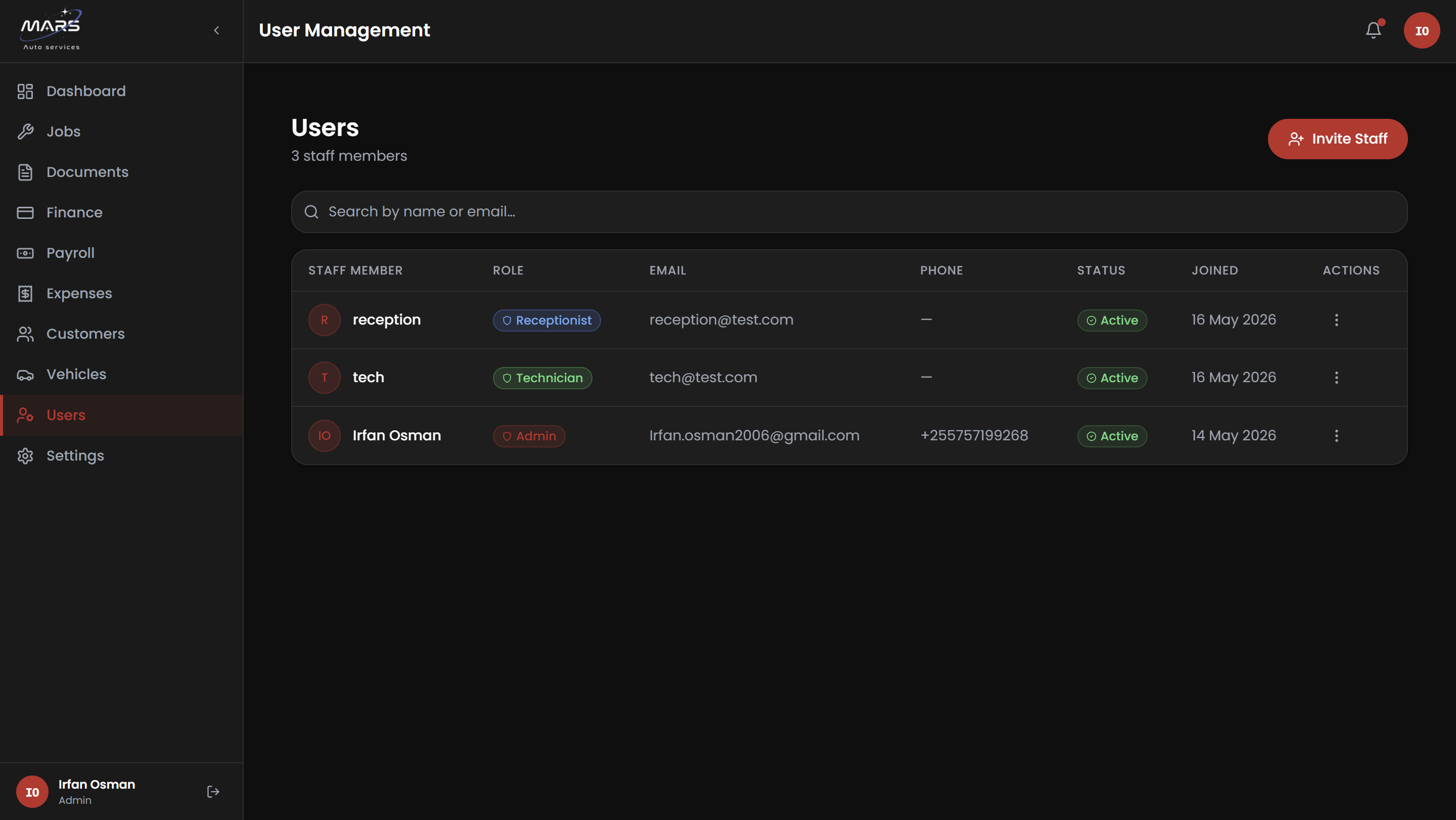Select the active Users menu label
This screenshot has height=820, width=1456.
click(66, 416)
